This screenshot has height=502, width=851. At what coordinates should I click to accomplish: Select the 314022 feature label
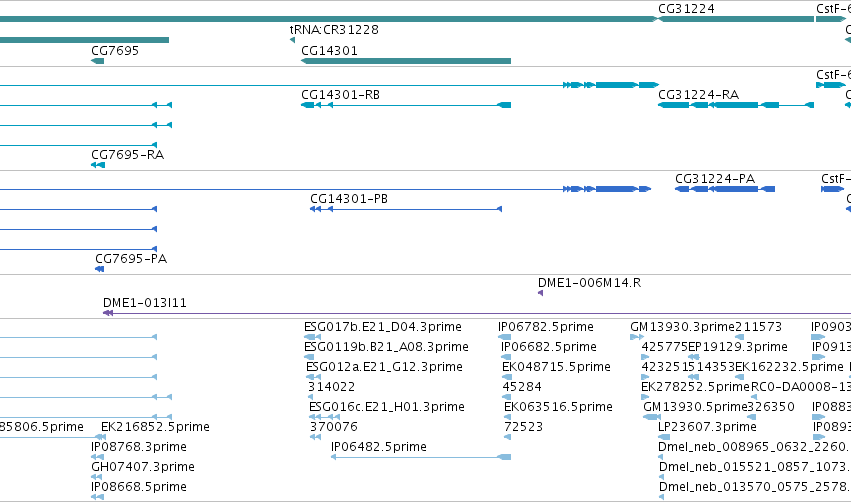pos(331,387)
